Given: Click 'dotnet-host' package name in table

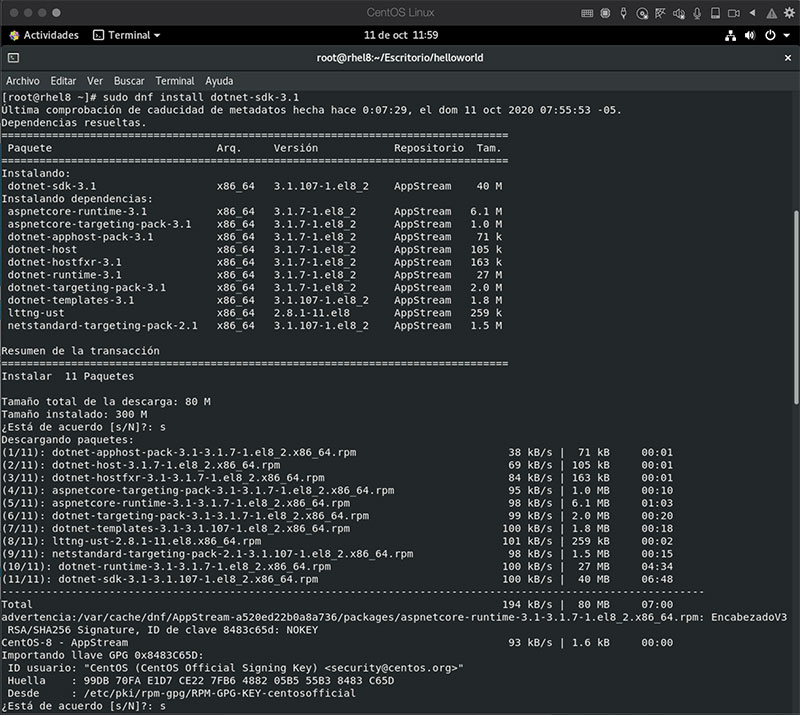Looking at the screenshot, I should click(42, 250).
